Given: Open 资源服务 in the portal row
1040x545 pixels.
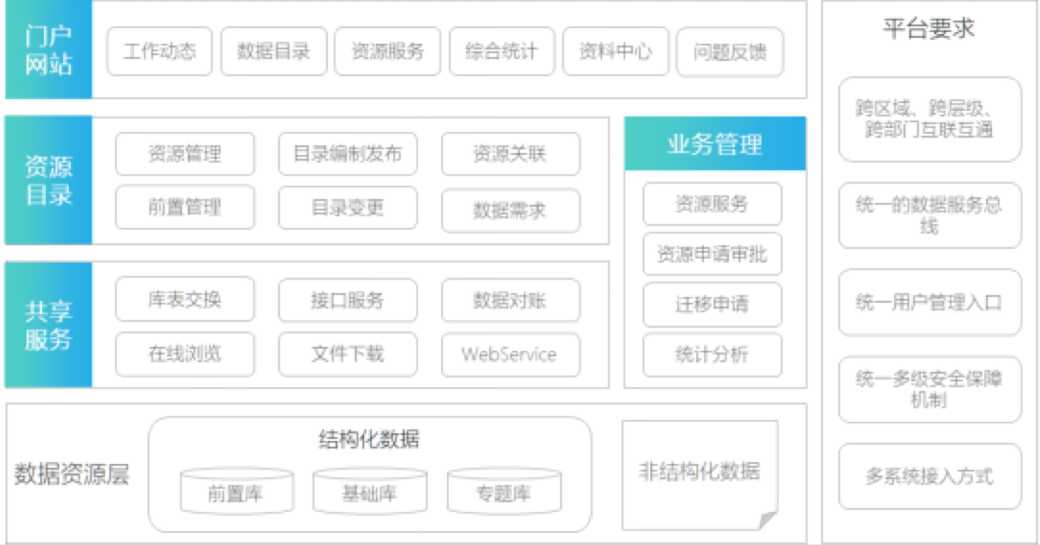Looking at the screenshot, I should (387, 51).
